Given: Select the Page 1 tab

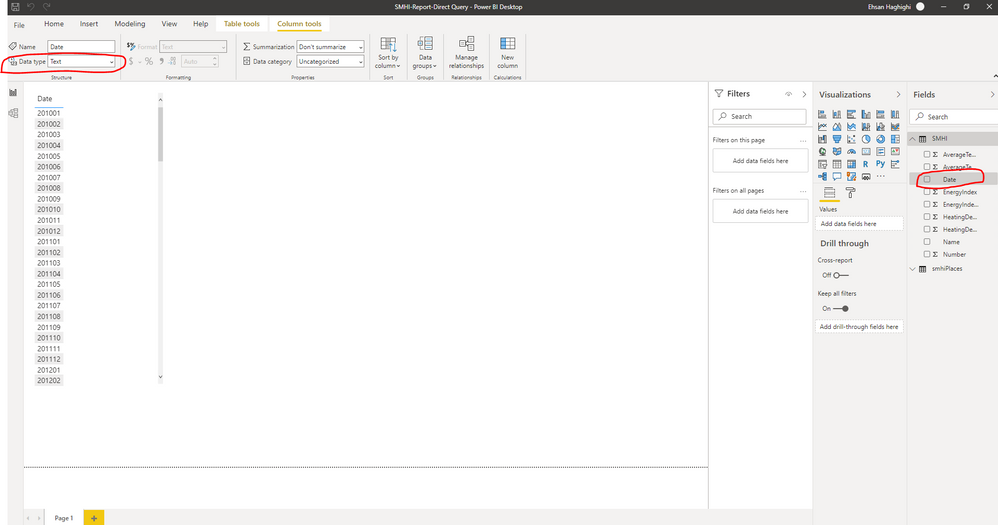Looking at the screenshot, I should coord(64,518).
